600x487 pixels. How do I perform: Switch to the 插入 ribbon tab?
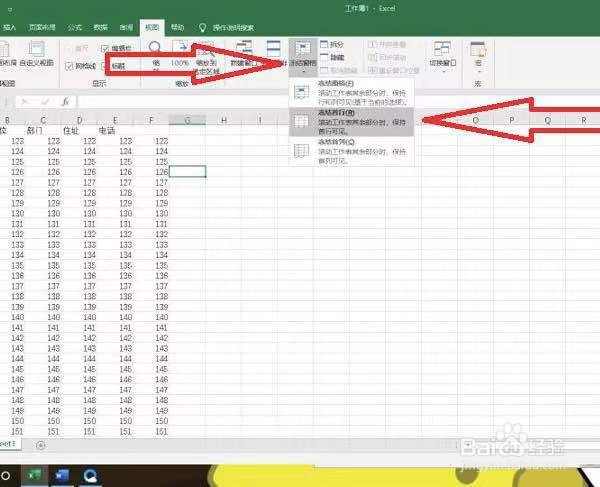[x=9, y=28]
